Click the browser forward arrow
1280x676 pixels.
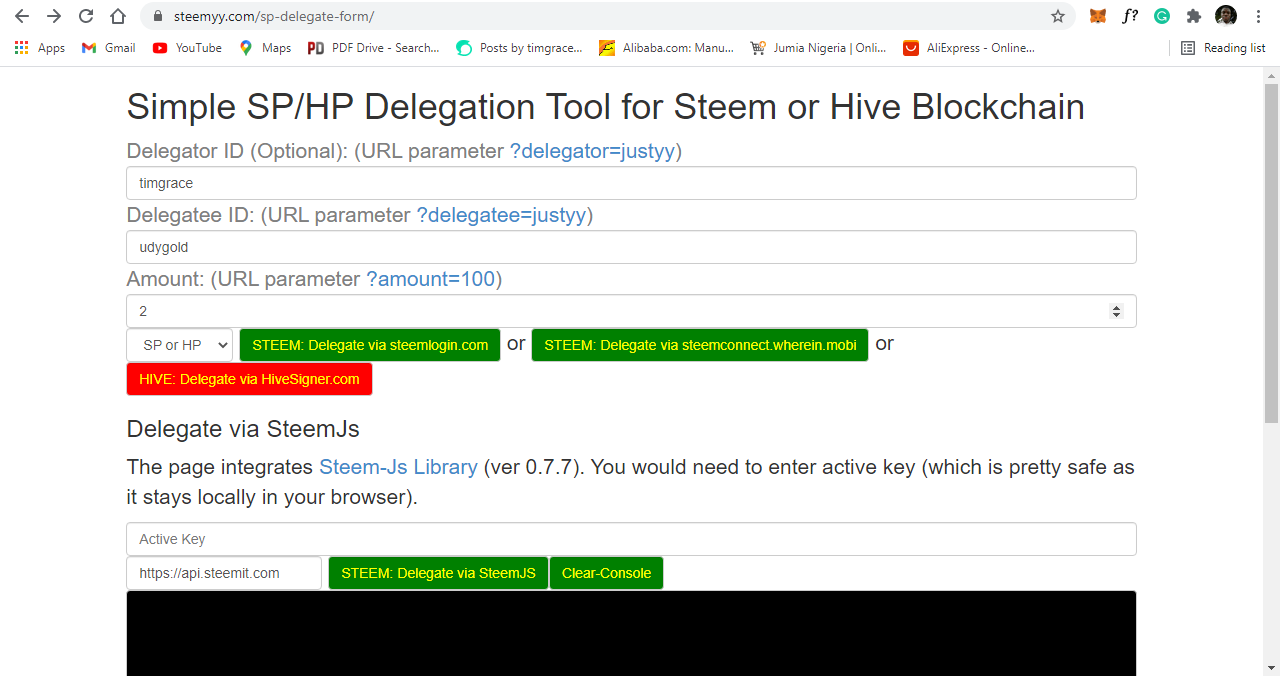[54, 16]
